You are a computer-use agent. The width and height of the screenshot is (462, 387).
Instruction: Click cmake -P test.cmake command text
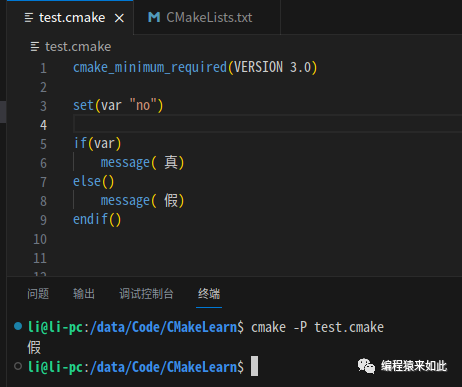point(317,327)
